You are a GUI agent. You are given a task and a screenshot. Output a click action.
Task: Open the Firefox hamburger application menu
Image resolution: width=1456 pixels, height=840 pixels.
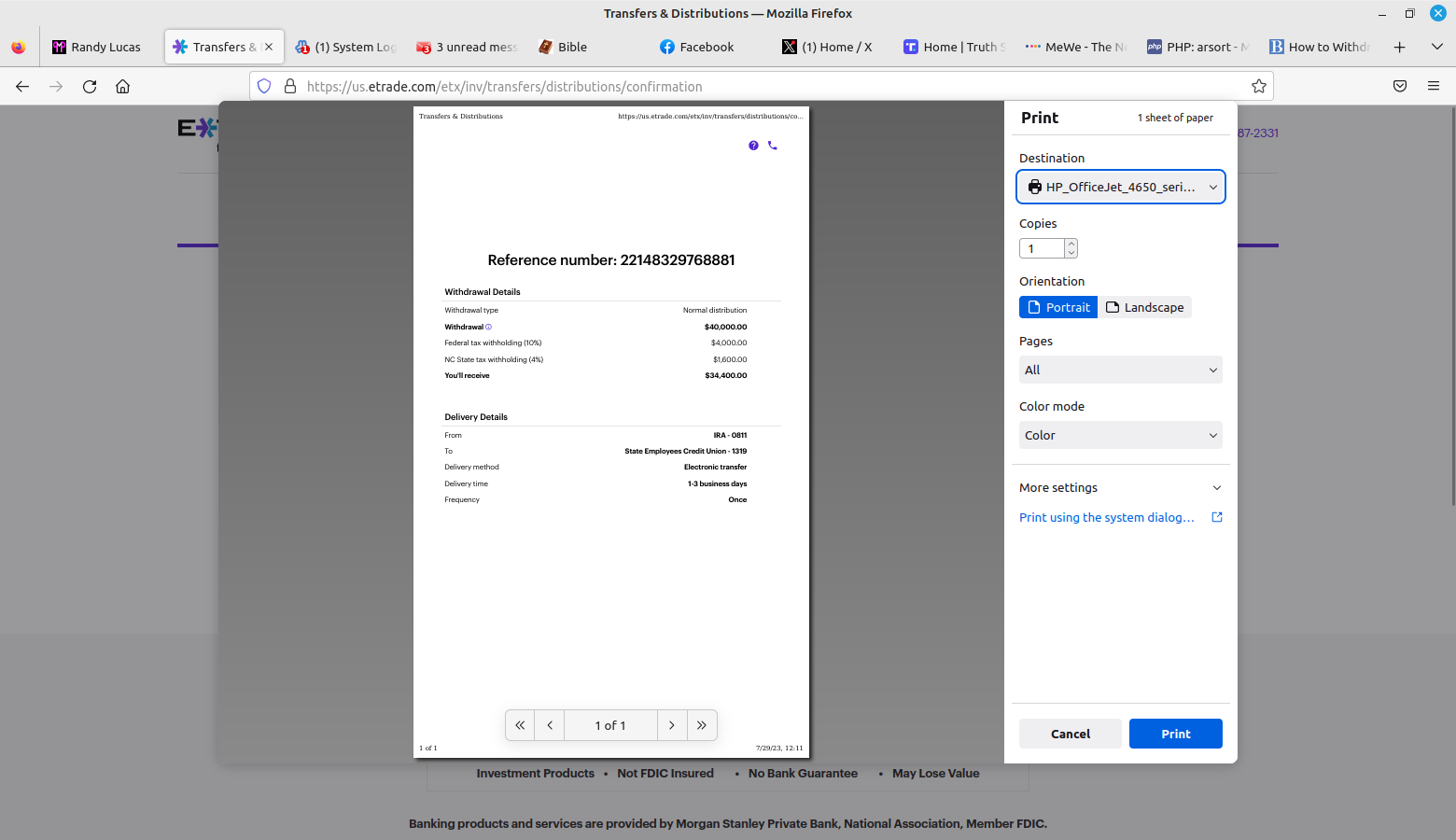tap(1433, 87)
